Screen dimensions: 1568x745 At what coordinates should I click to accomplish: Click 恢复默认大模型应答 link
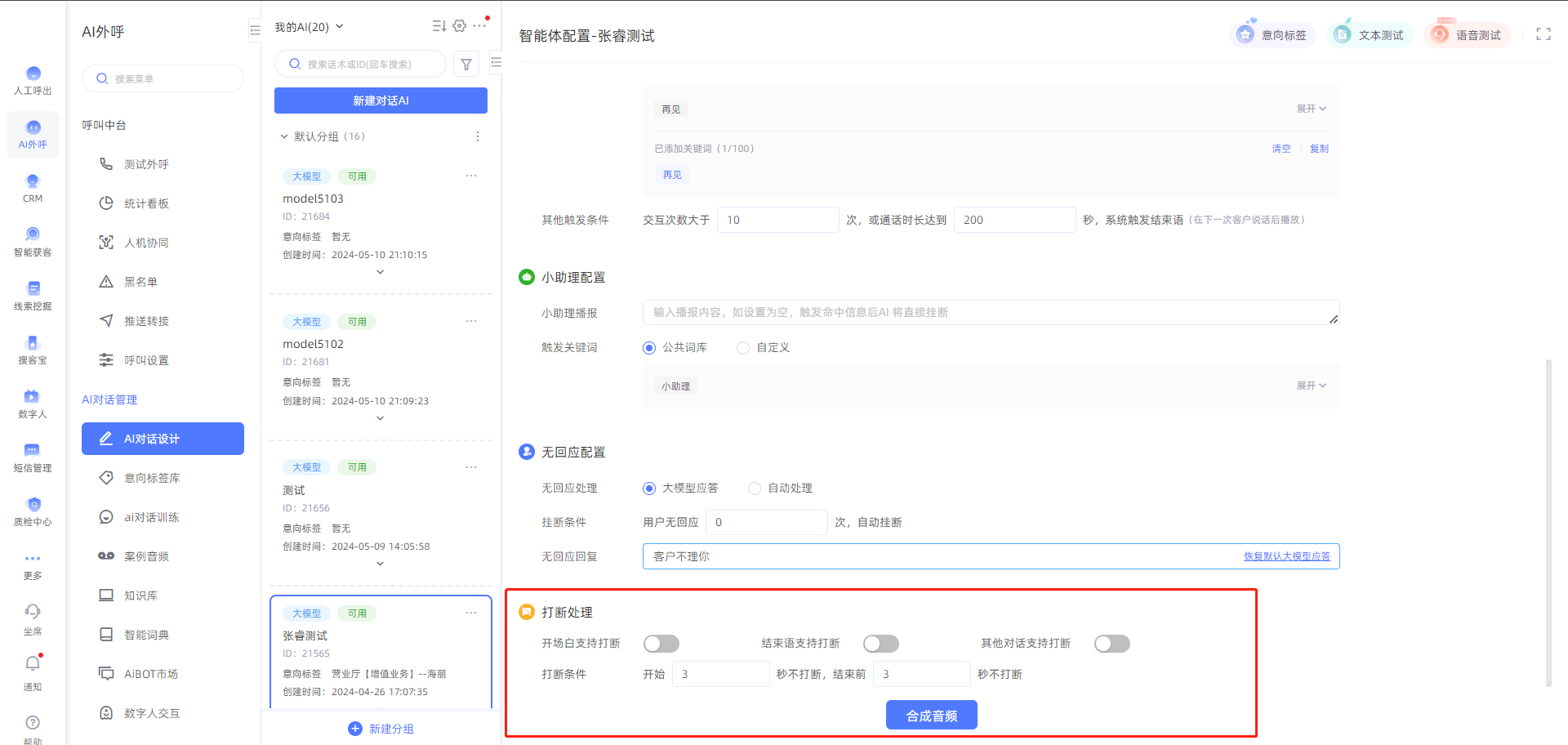tap(1287, 556)
